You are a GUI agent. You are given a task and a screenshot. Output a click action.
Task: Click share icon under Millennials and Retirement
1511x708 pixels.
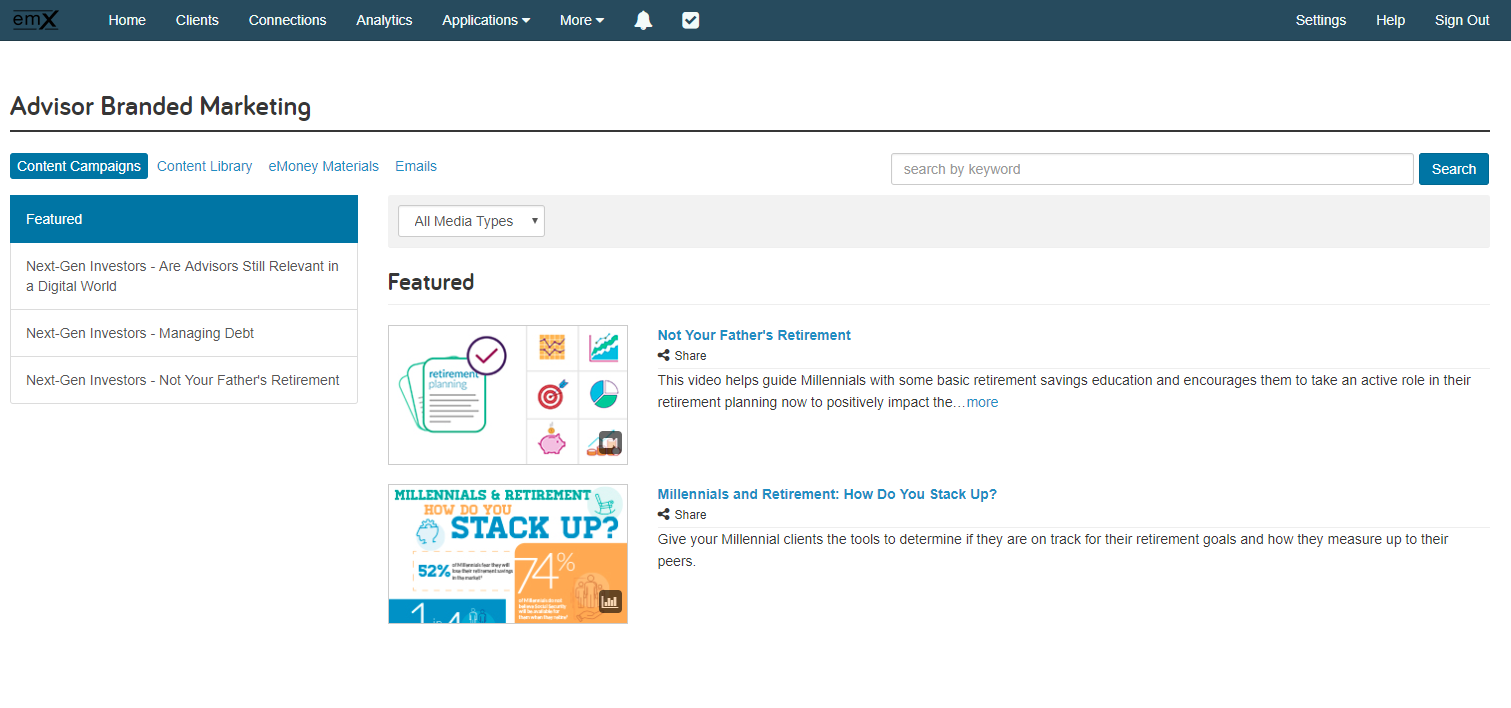pos(664,514)
